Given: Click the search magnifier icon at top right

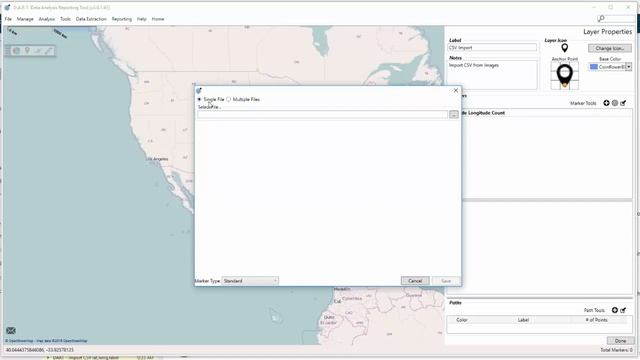Looking at the screenshot, I should click(601, 18).
